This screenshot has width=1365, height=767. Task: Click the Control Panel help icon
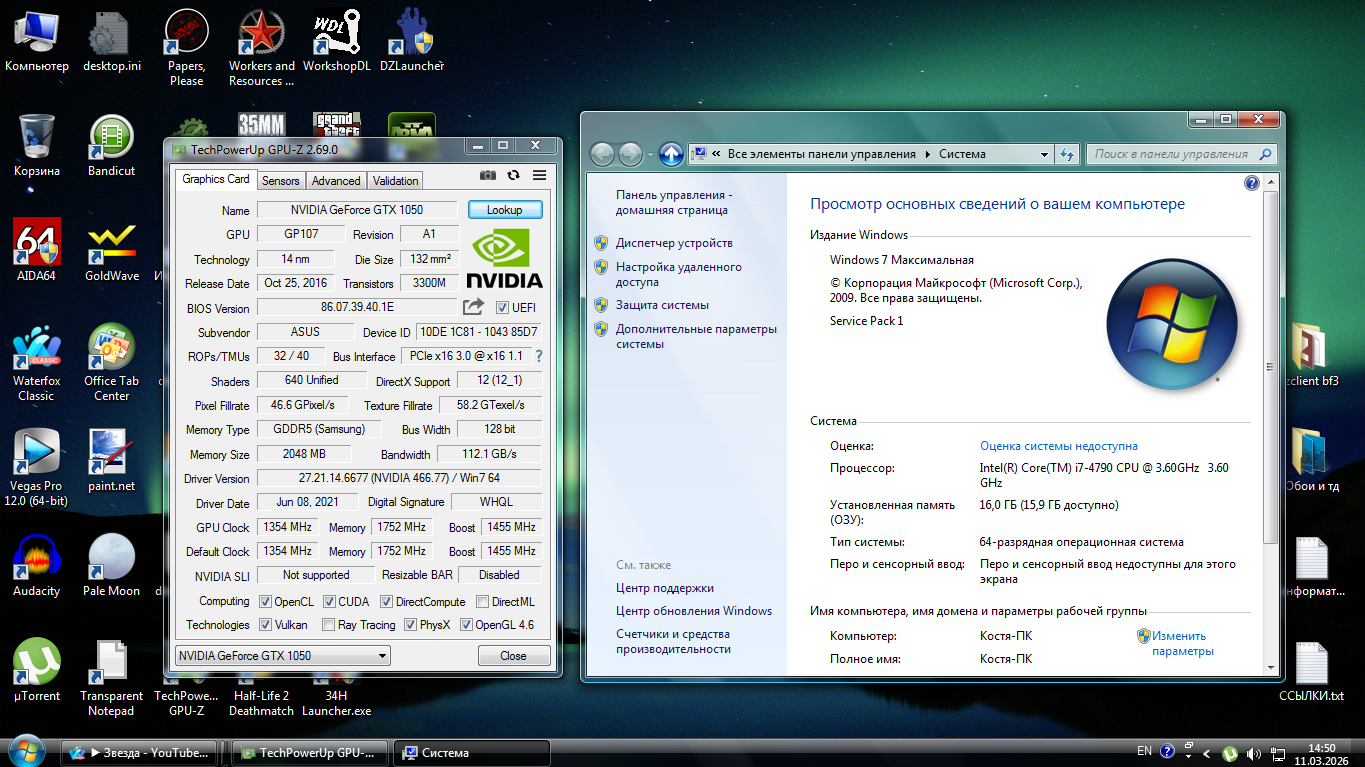pos(1251,183)
